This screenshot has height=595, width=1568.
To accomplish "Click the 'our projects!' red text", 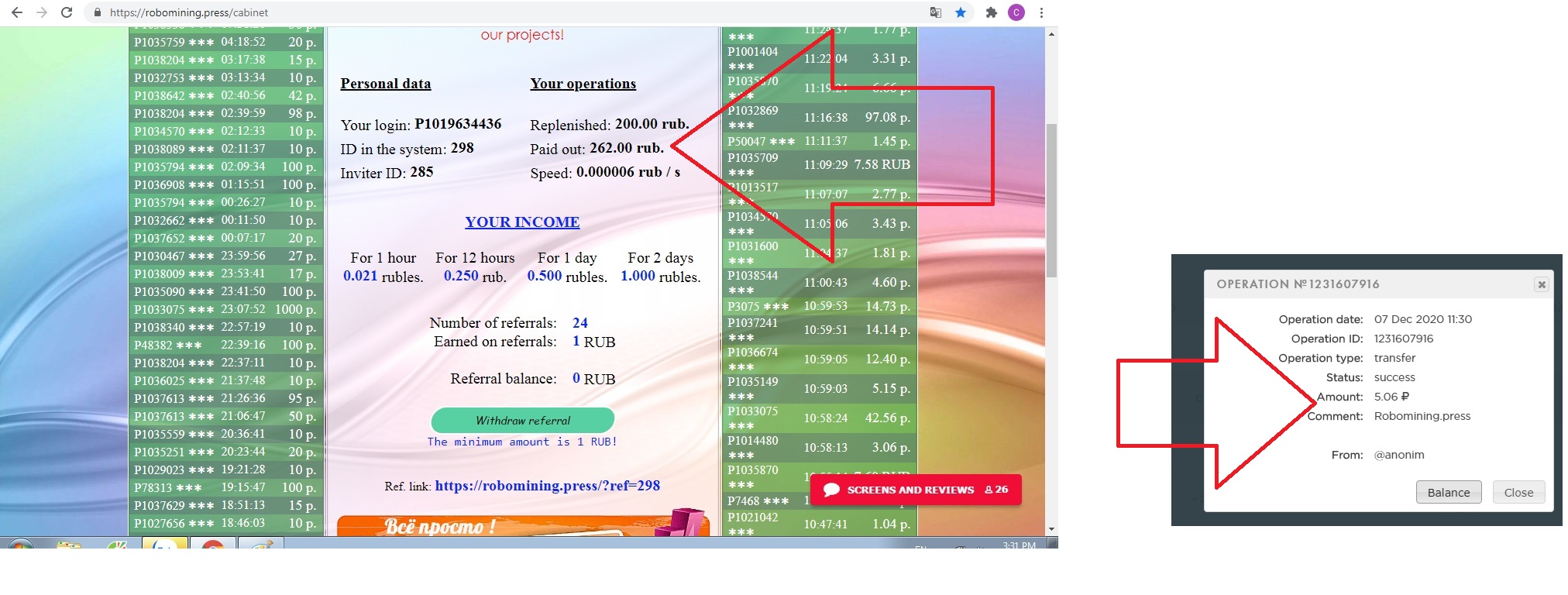I will [x=522, y=35].
